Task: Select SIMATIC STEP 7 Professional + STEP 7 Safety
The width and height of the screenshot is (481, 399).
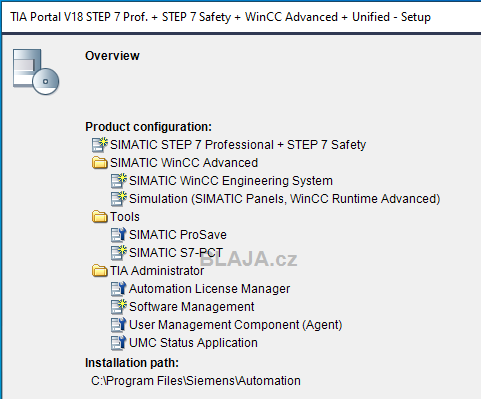Action: [x=238, y=145]
